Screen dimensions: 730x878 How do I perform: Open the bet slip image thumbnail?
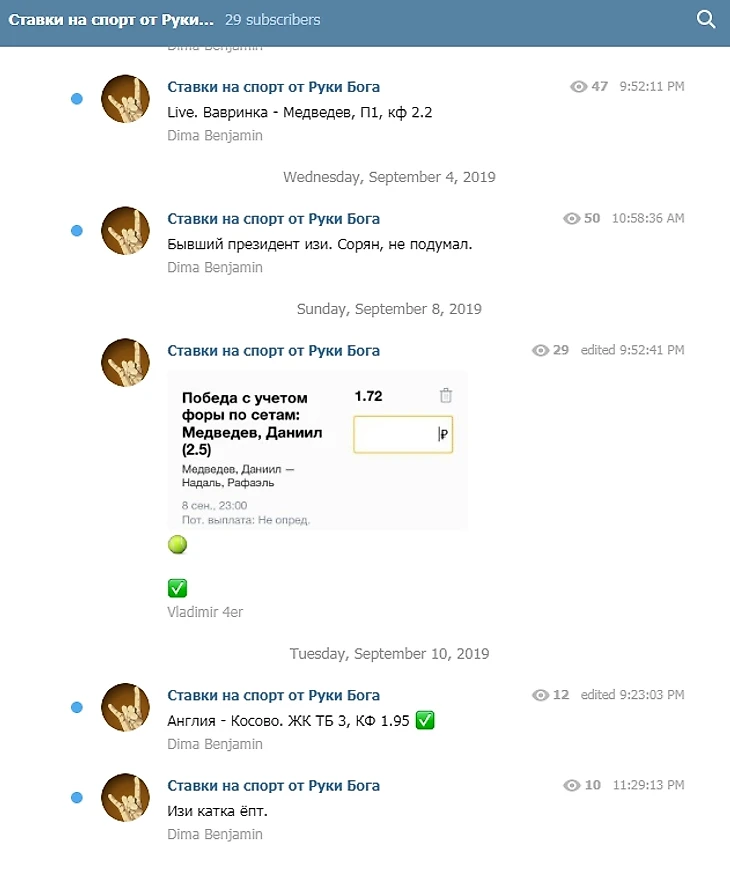click(x=317, y=450)
